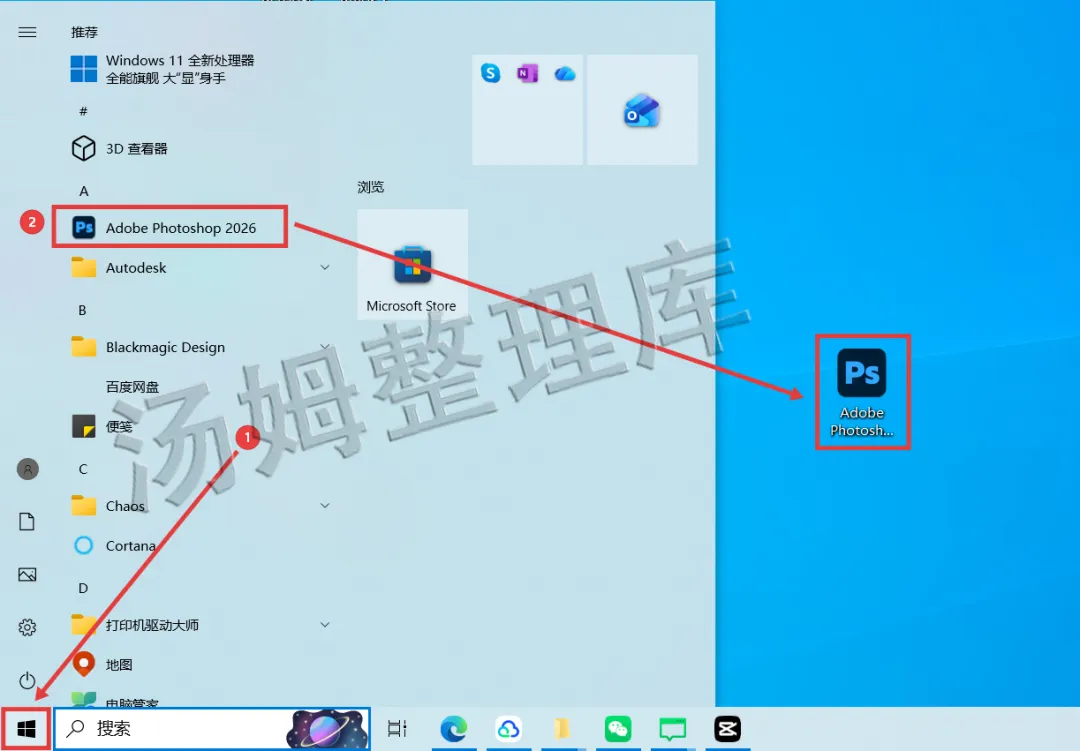This screenshot has width=1080, height=751.
Task: Click the # letter header
Action: [83, 111]
